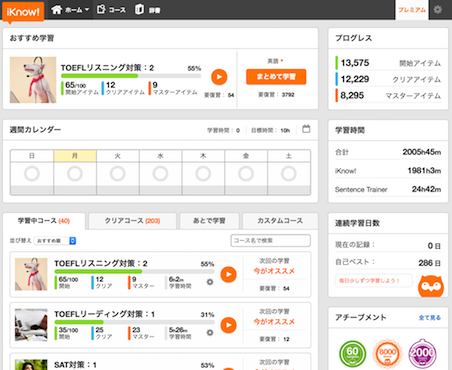Open the ホーム home menu
Viewport: 452px width, 370px height.
pos(70,10)
